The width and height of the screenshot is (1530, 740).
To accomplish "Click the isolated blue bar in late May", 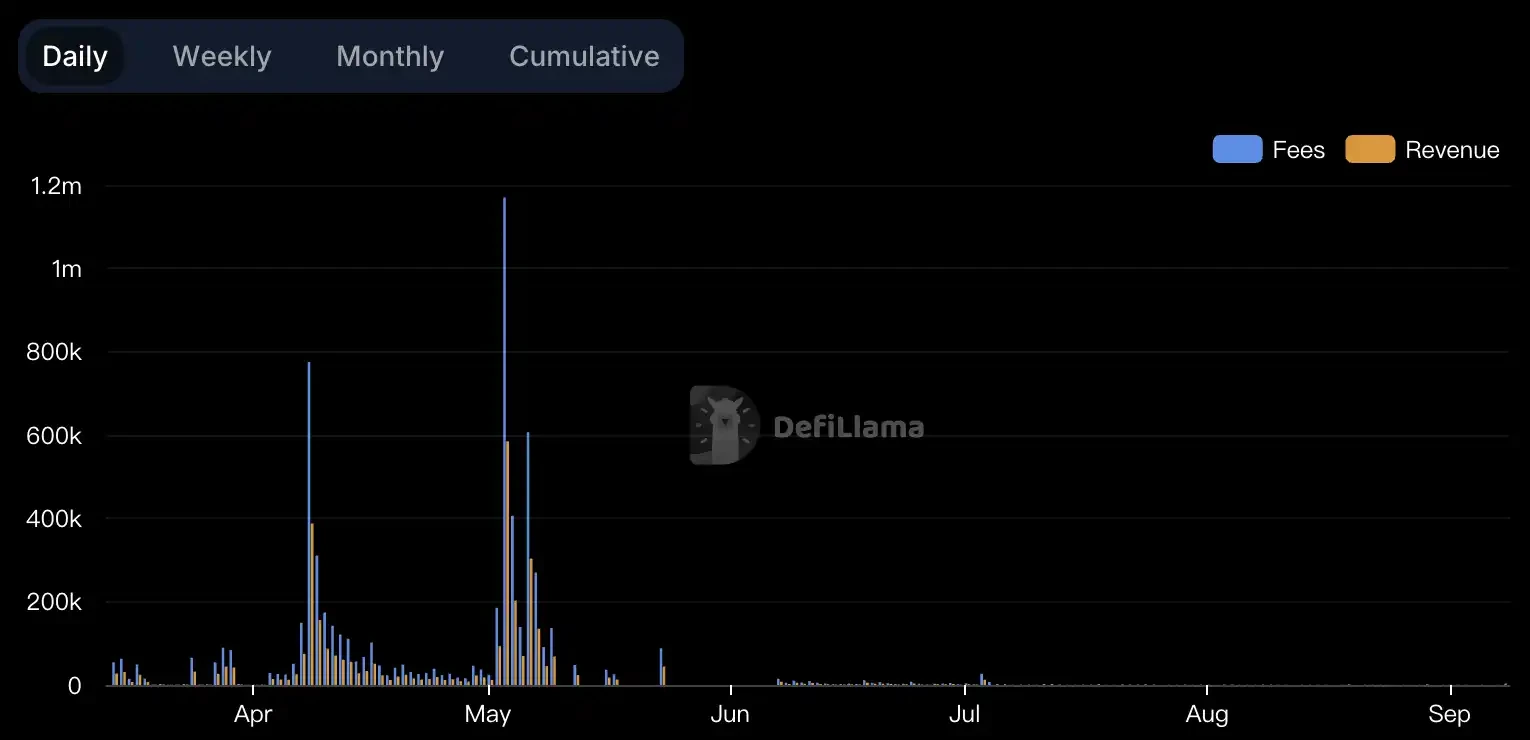I will [x=660, y=668].
